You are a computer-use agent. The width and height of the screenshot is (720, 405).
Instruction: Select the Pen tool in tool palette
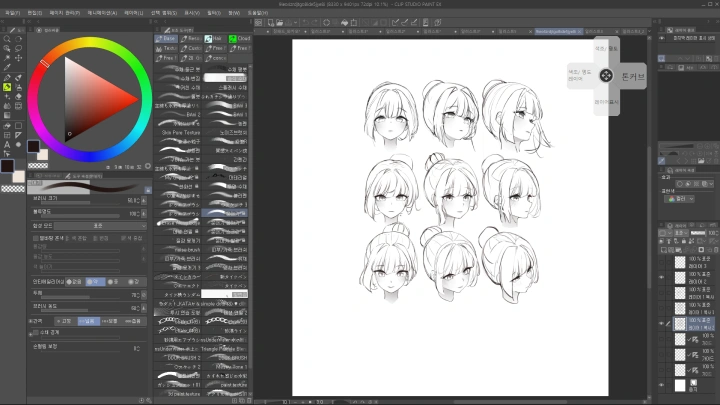(x=7, y=78)
